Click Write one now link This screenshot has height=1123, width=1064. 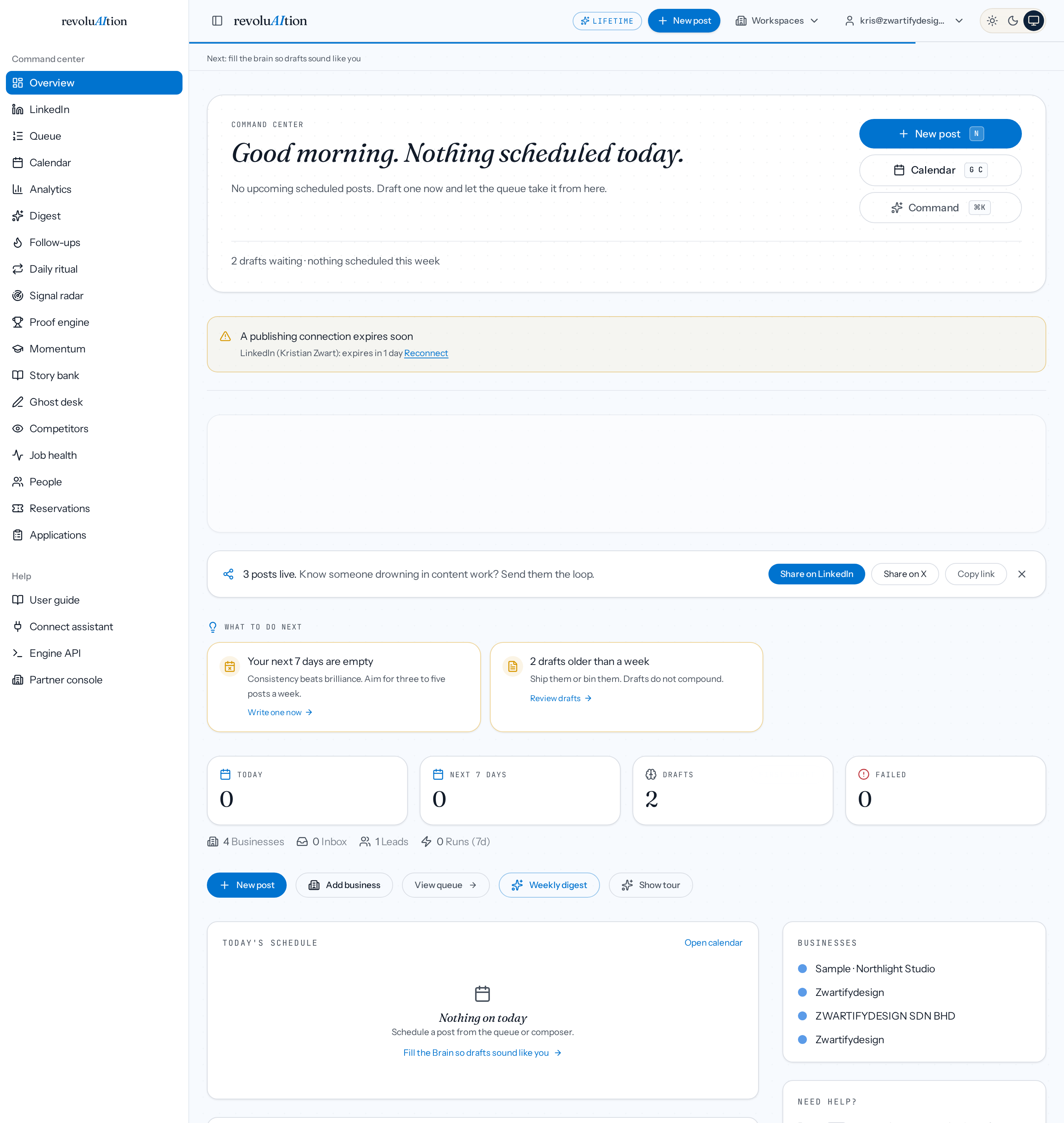click(x=280, y=712)
